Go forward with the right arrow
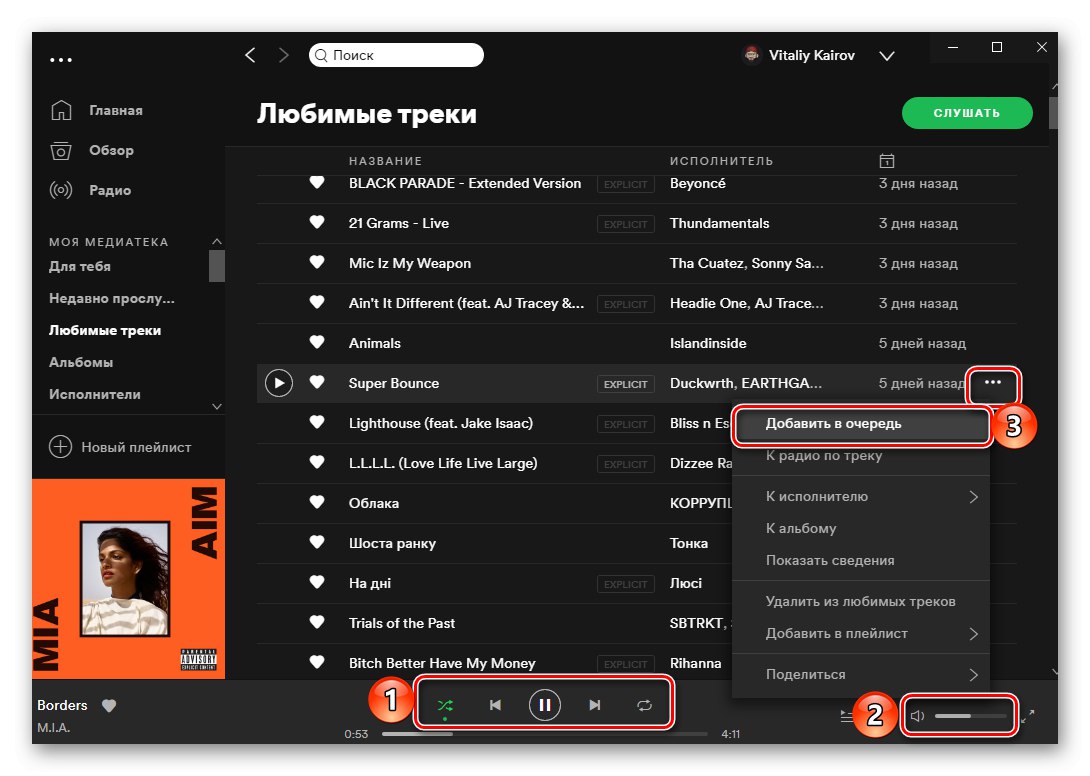 click(x=283, y=55)
